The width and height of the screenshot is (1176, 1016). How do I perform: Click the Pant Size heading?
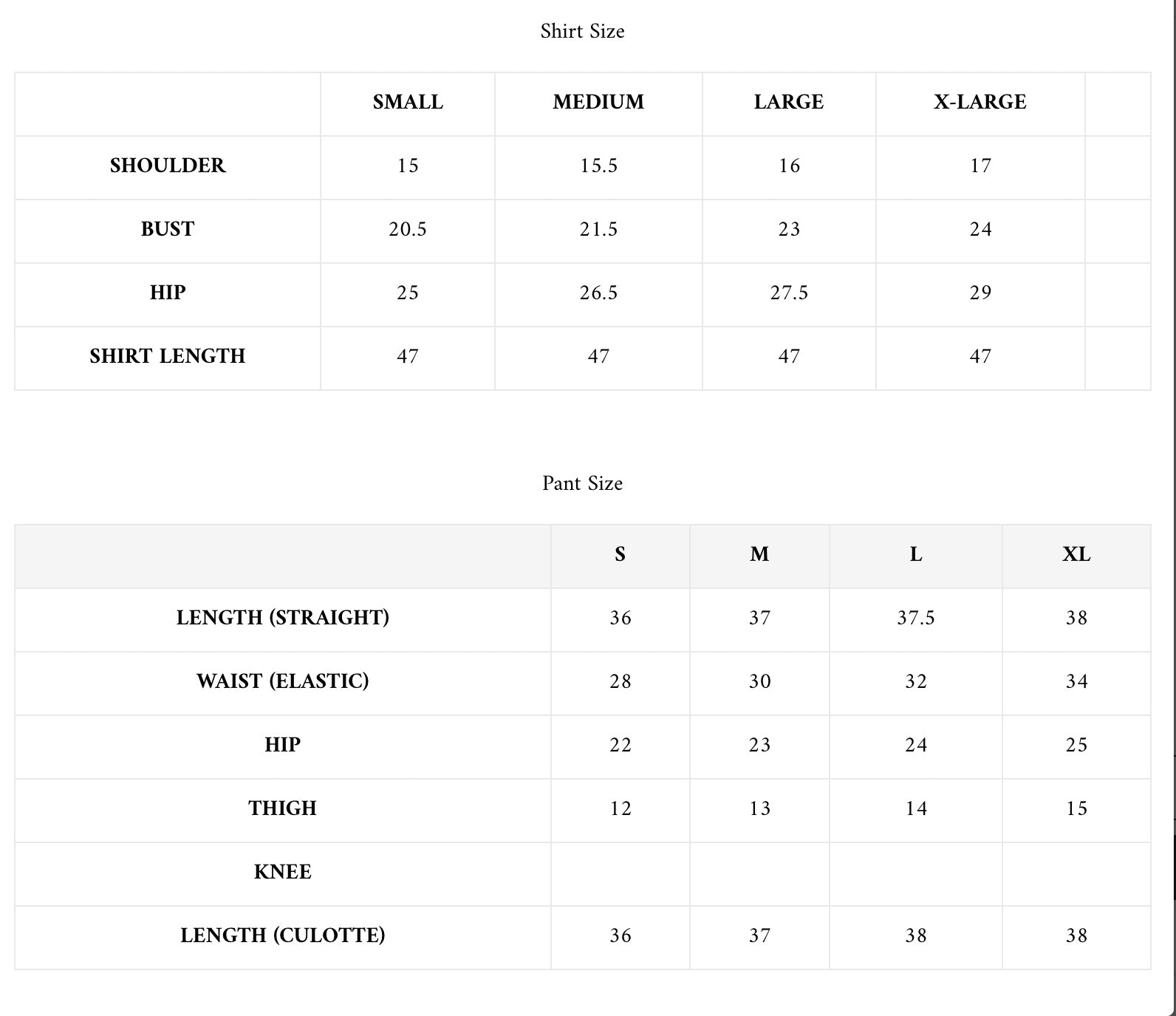(582, 483)
